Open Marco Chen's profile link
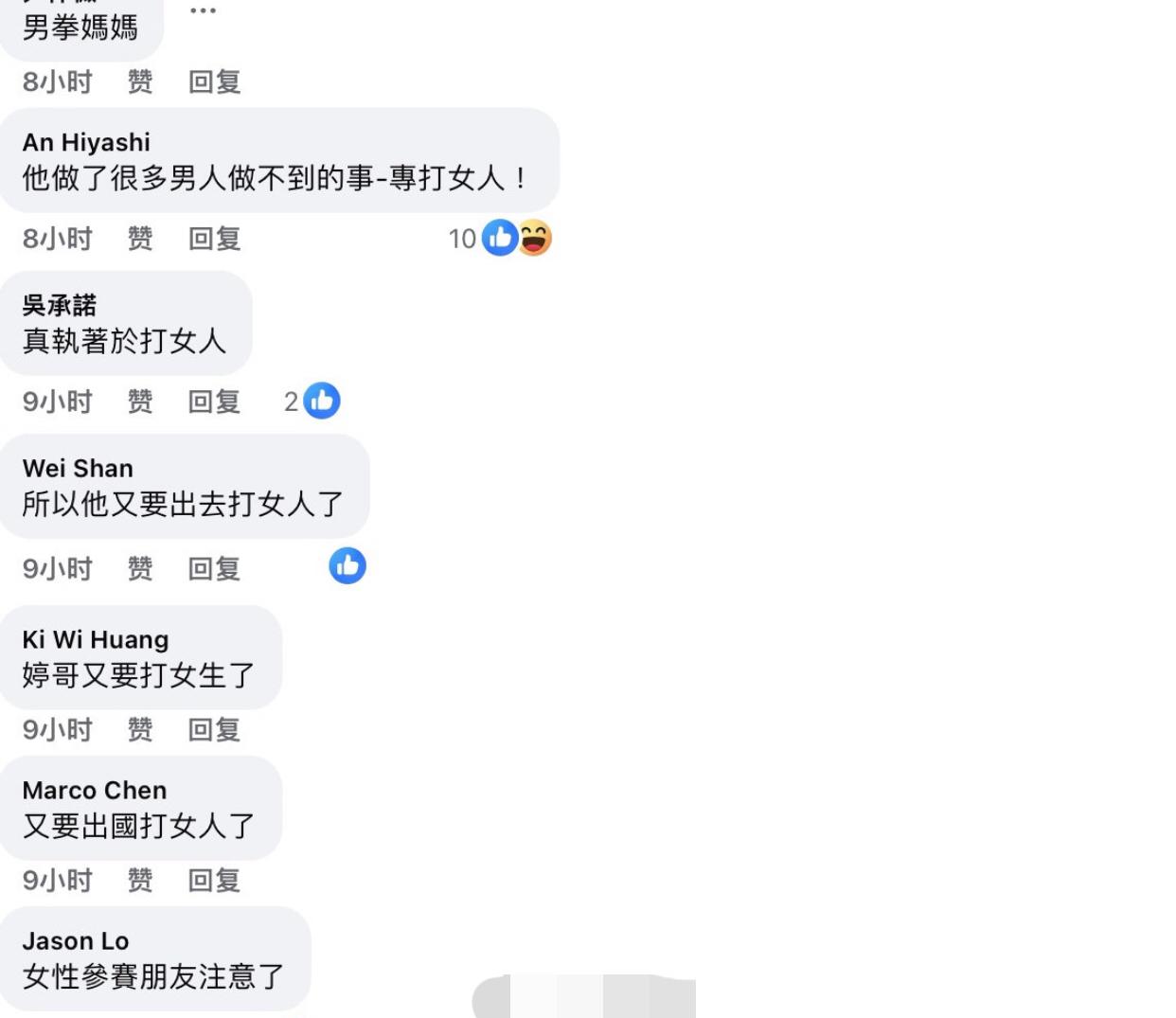Viewport: 1176px width, 1018px height. click(x=95, y=790)
